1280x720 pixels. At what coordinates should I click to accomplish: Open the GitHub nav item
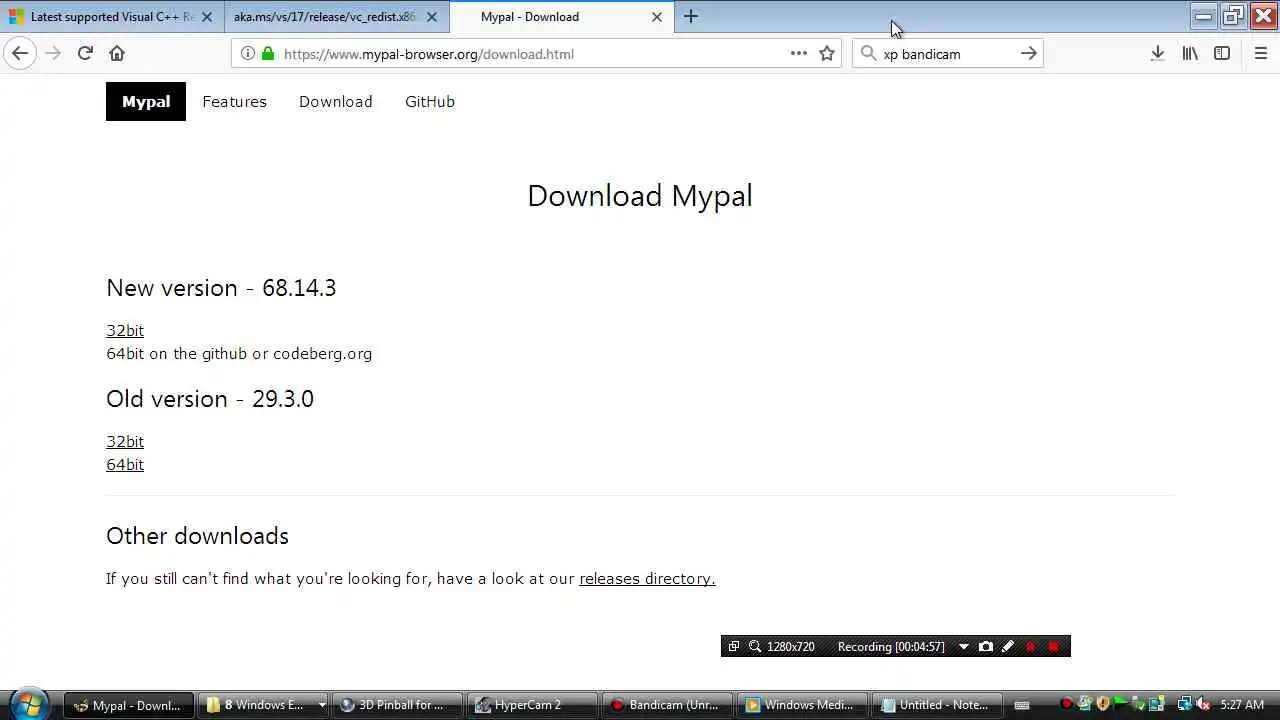[x=430, y=101]
